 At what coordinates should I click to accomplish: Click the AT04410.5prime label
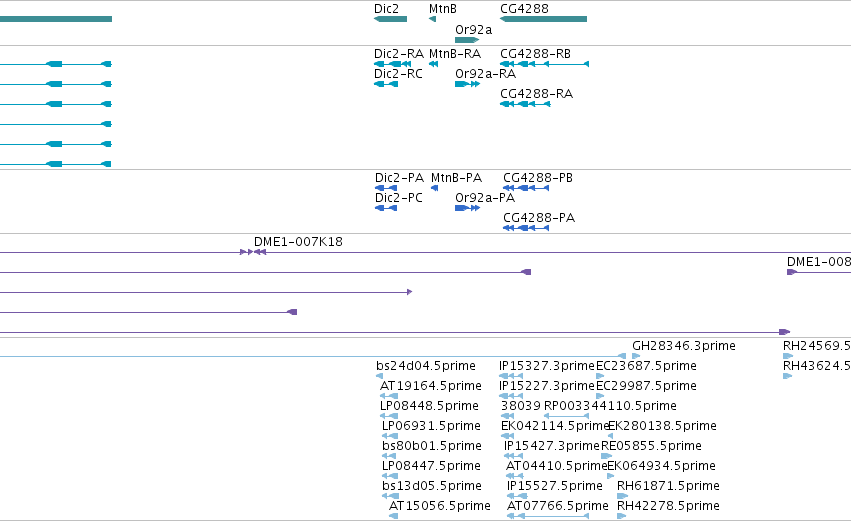coord(556,466)
